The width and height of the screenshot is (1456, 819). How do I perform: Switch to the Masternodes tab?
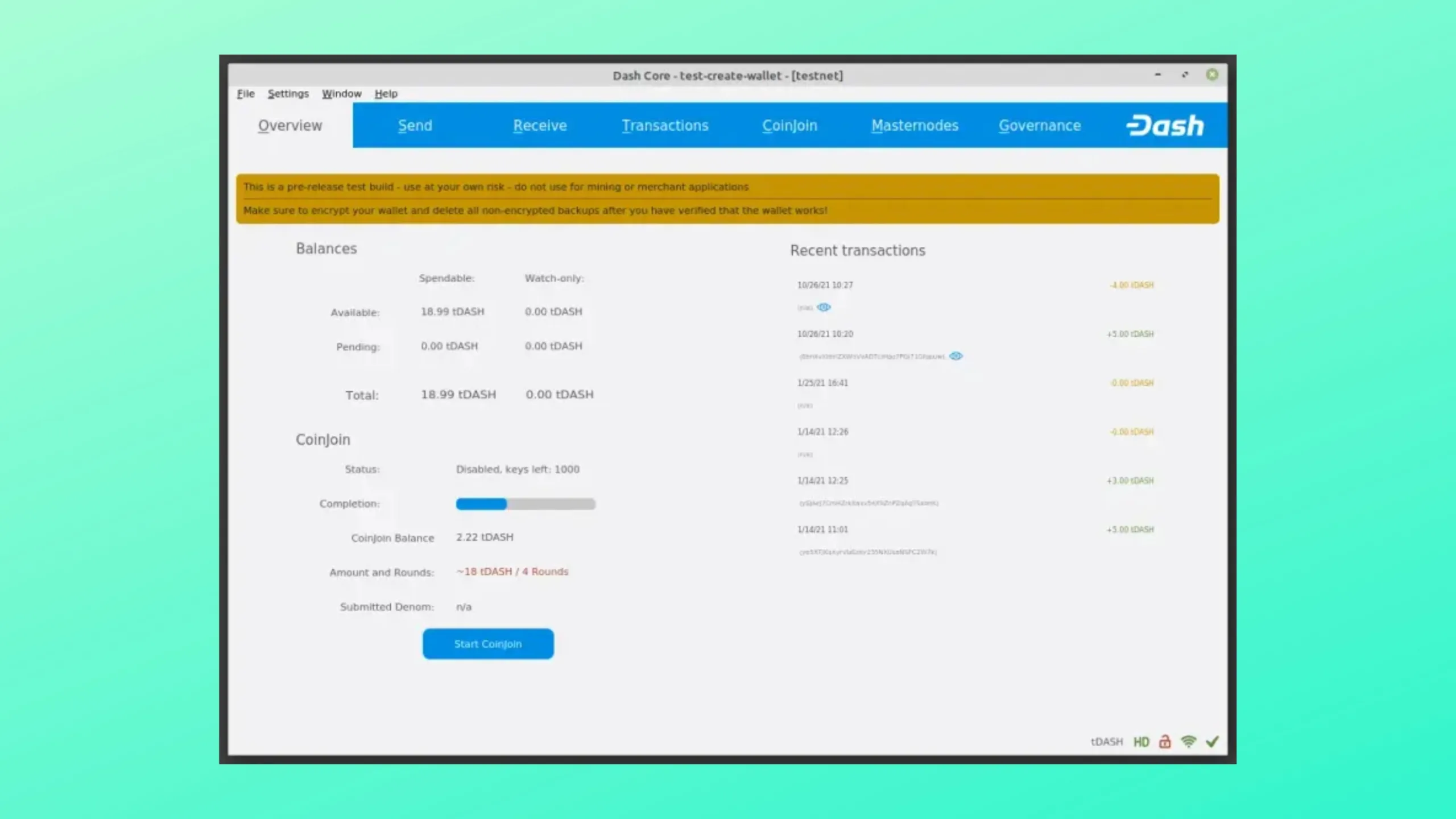pyautogui.click(x=915, y=126)
